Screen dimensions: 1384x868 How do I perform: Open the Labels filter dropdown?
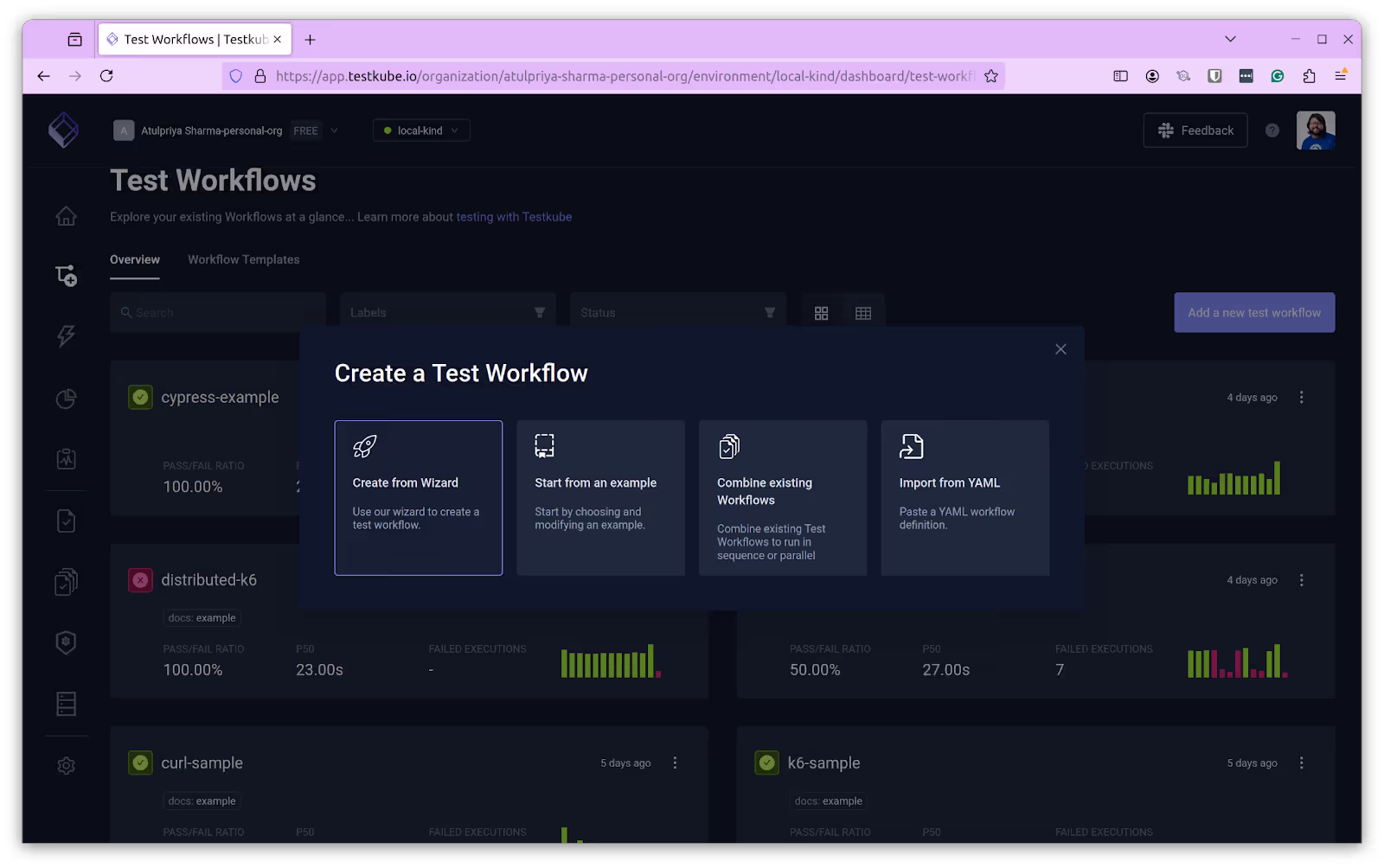point(448,313)
